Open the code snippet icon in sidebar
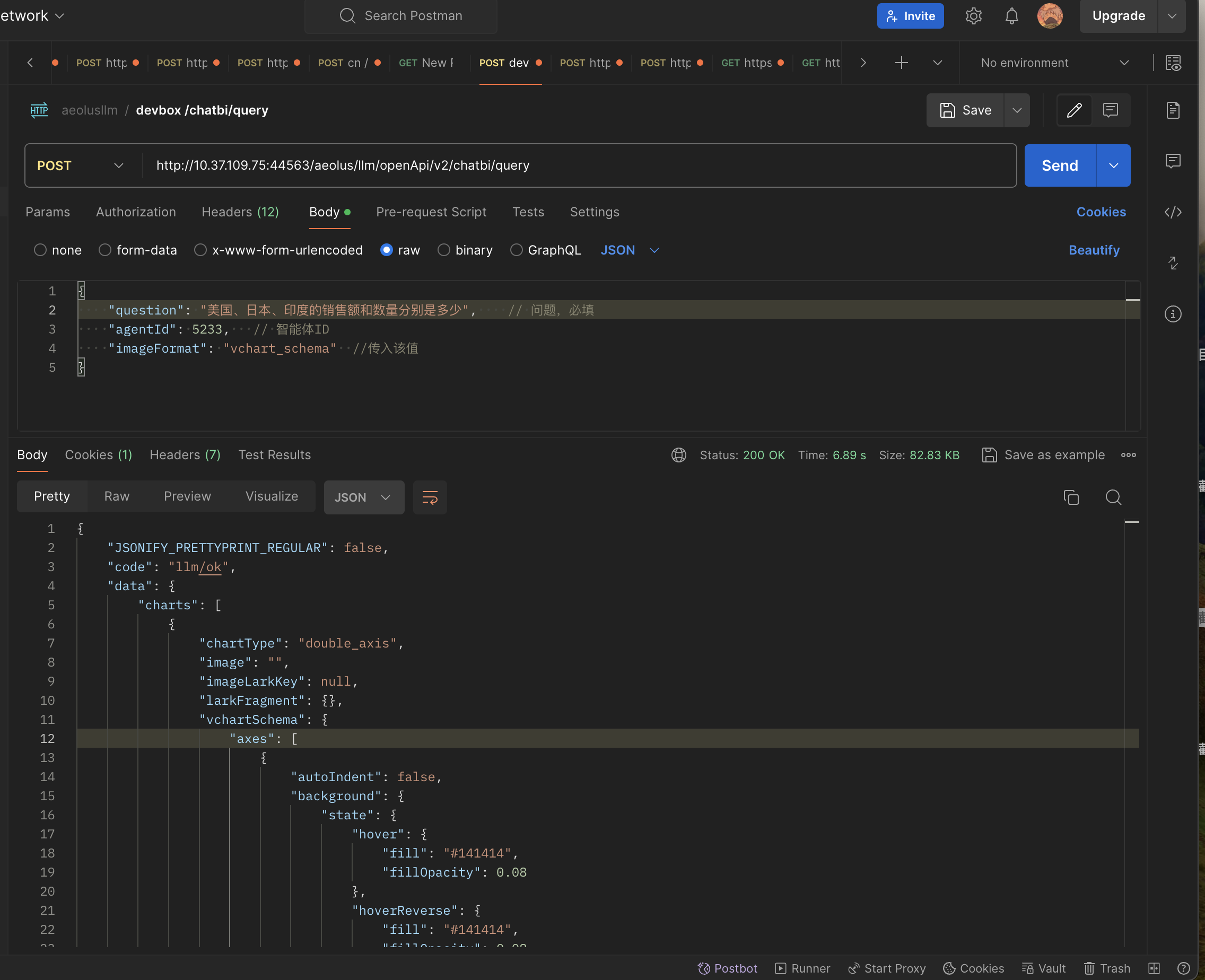 pos(1173,212)
